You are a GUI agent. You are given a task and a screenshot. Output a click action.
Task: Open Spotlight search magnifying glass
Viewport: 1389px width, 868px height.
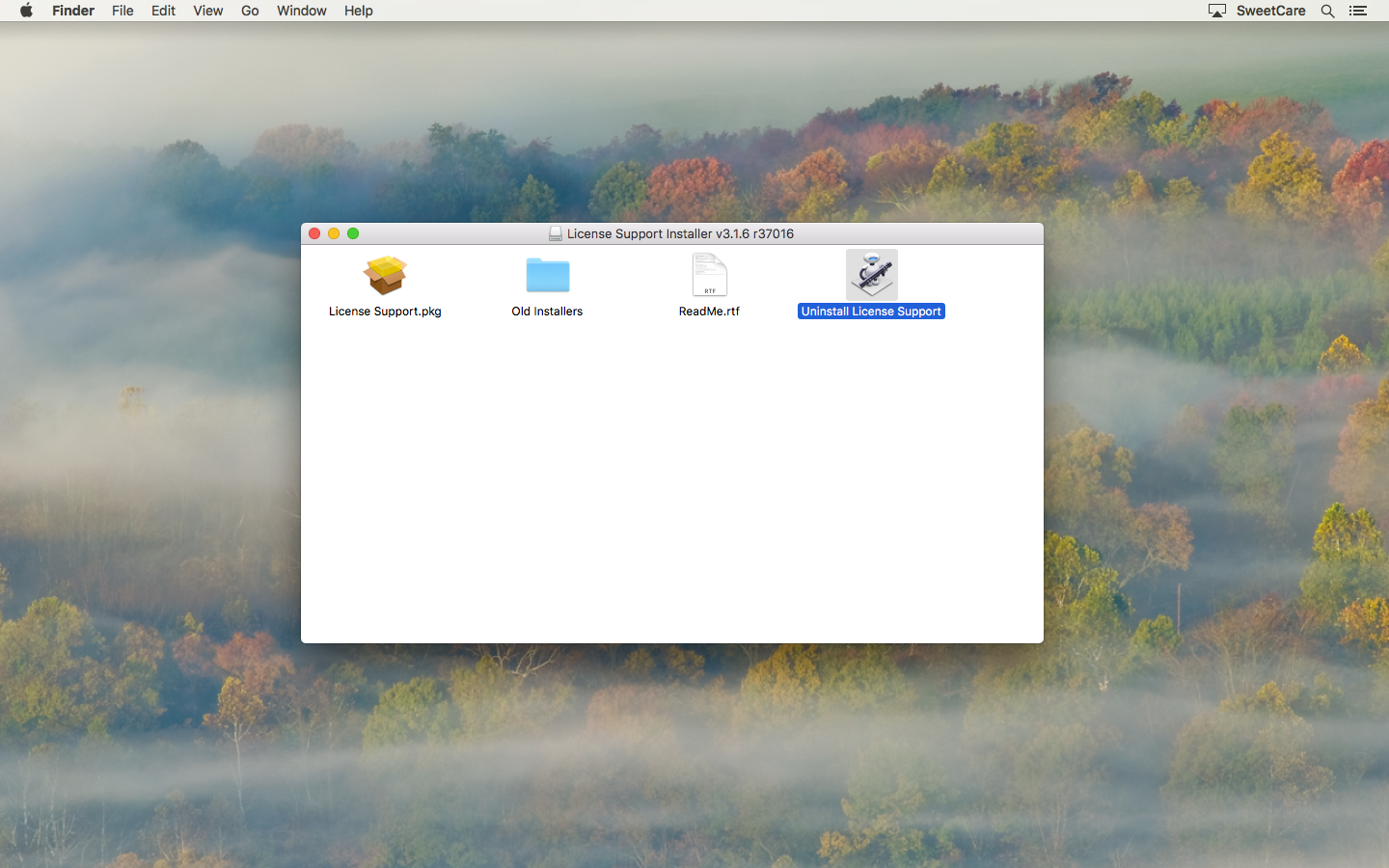pos(1328,11)
